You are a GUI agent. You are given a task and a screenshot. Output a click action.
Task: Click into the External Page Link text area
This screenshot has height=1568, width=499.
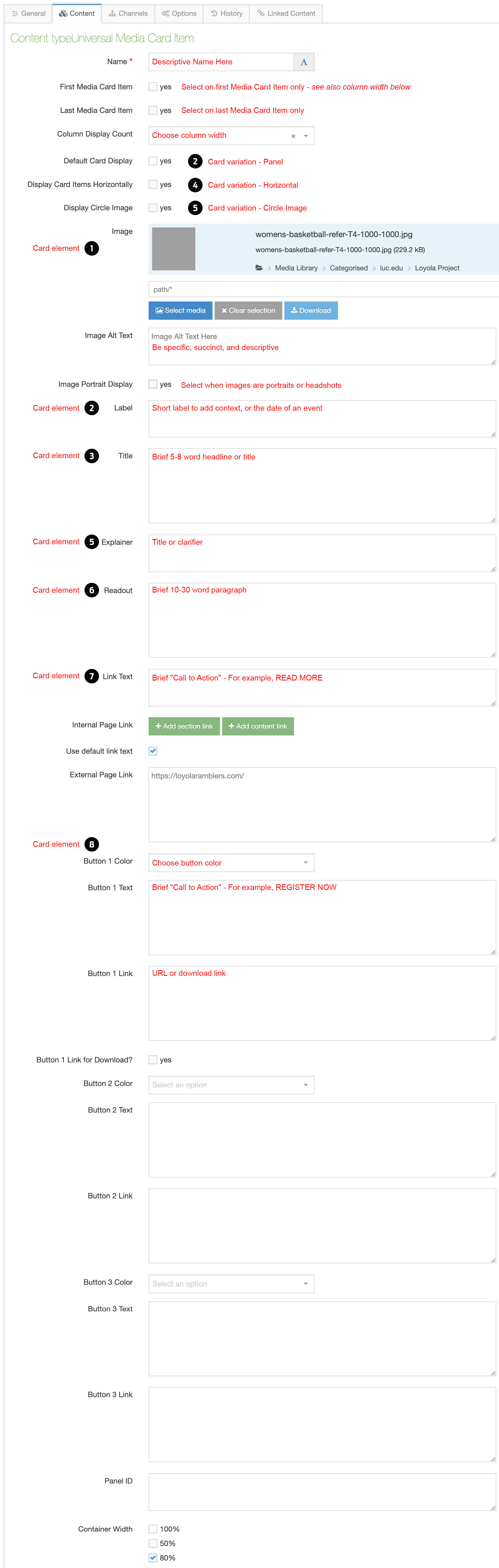click(x=322, y=805)
